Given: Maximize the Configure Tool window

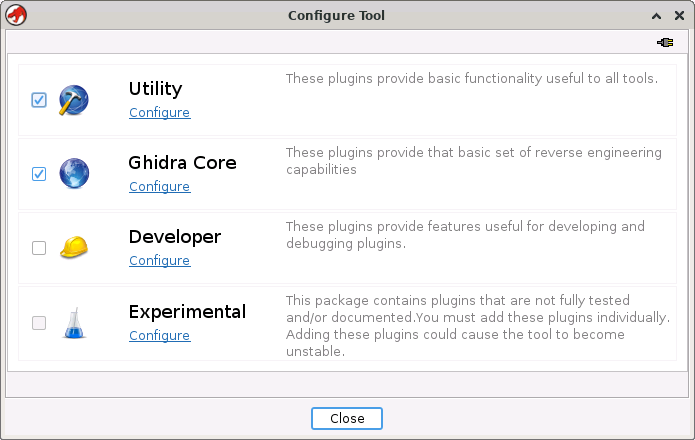Looking at the screenshot, I should (657, 16).
